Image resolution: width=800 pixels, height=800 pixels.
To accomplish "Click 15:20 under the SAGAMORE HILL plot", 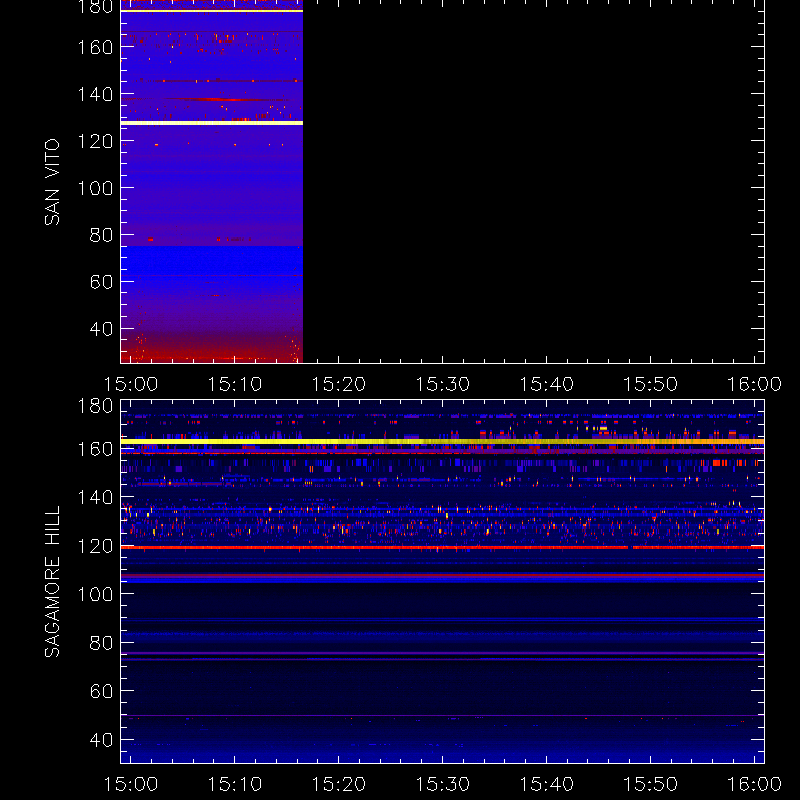I will 339,784.
